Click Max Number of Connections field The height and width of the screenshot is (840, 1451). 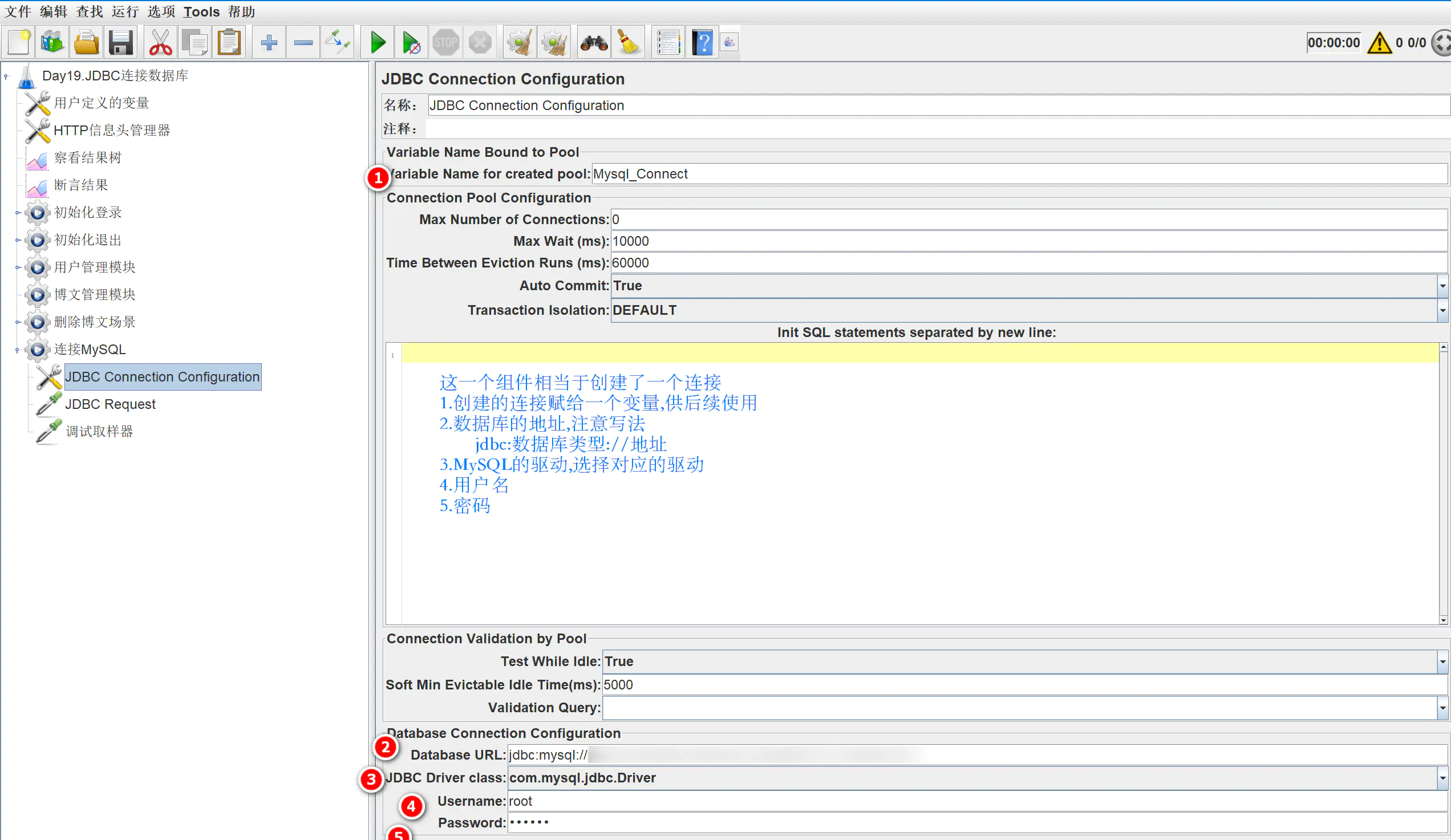(1028, 220)
